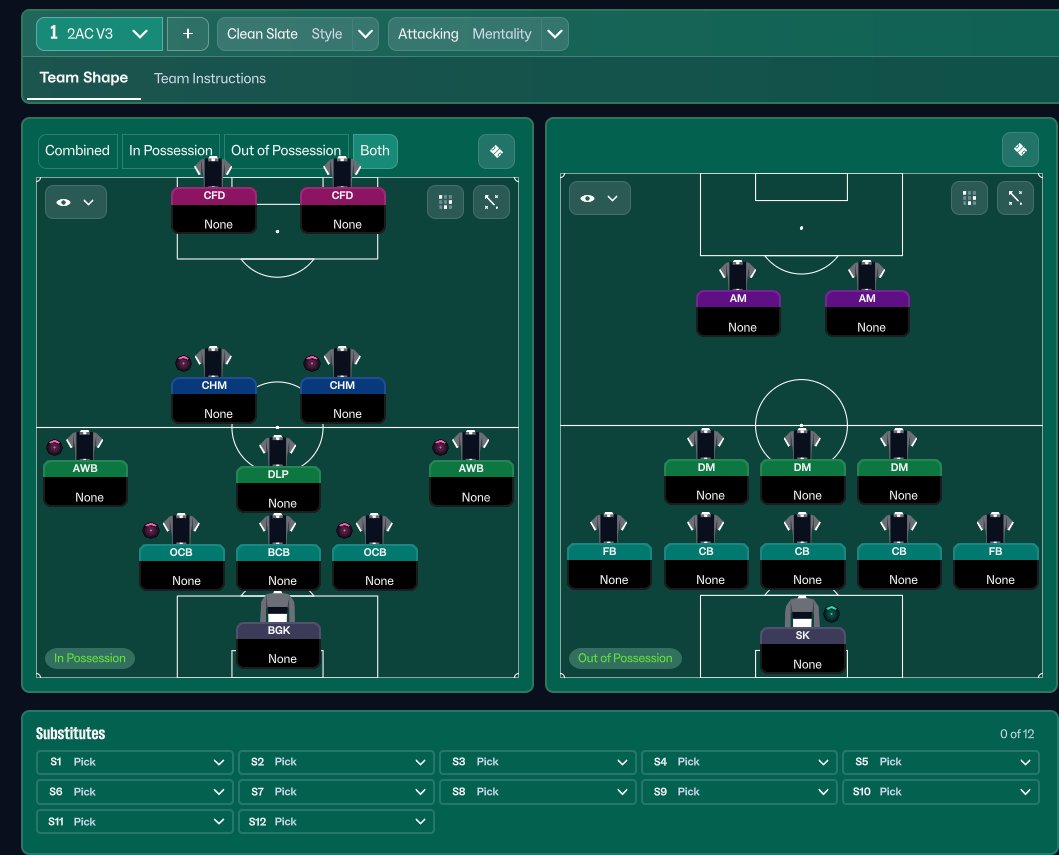
Task: Click the Substitutes heading
Action: pos(70,733)
